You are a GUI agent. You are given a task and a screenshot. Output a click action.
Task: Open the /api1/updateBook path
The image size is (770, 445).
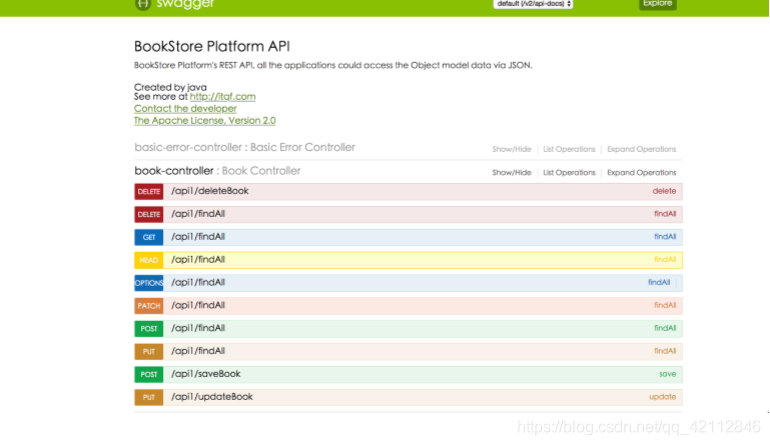(x=212, y=396)
